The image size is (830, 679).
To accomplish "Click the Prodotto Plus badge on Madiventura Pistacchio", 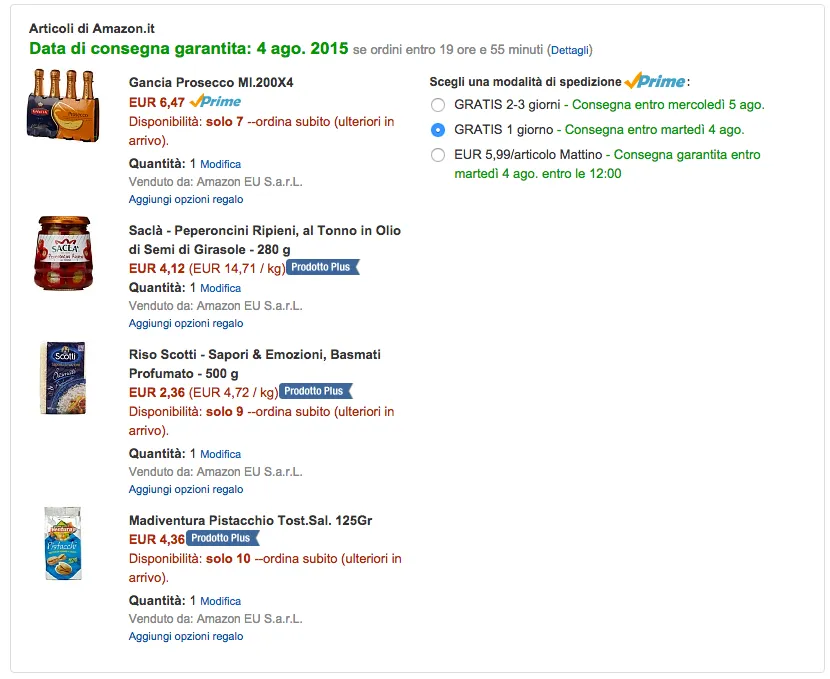I will coord(222,537).
